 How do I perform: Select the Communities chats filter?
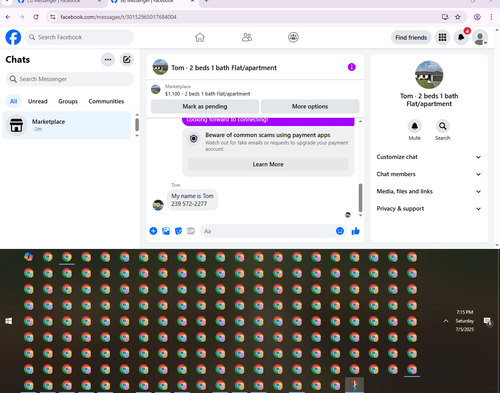tap(106, 101)
